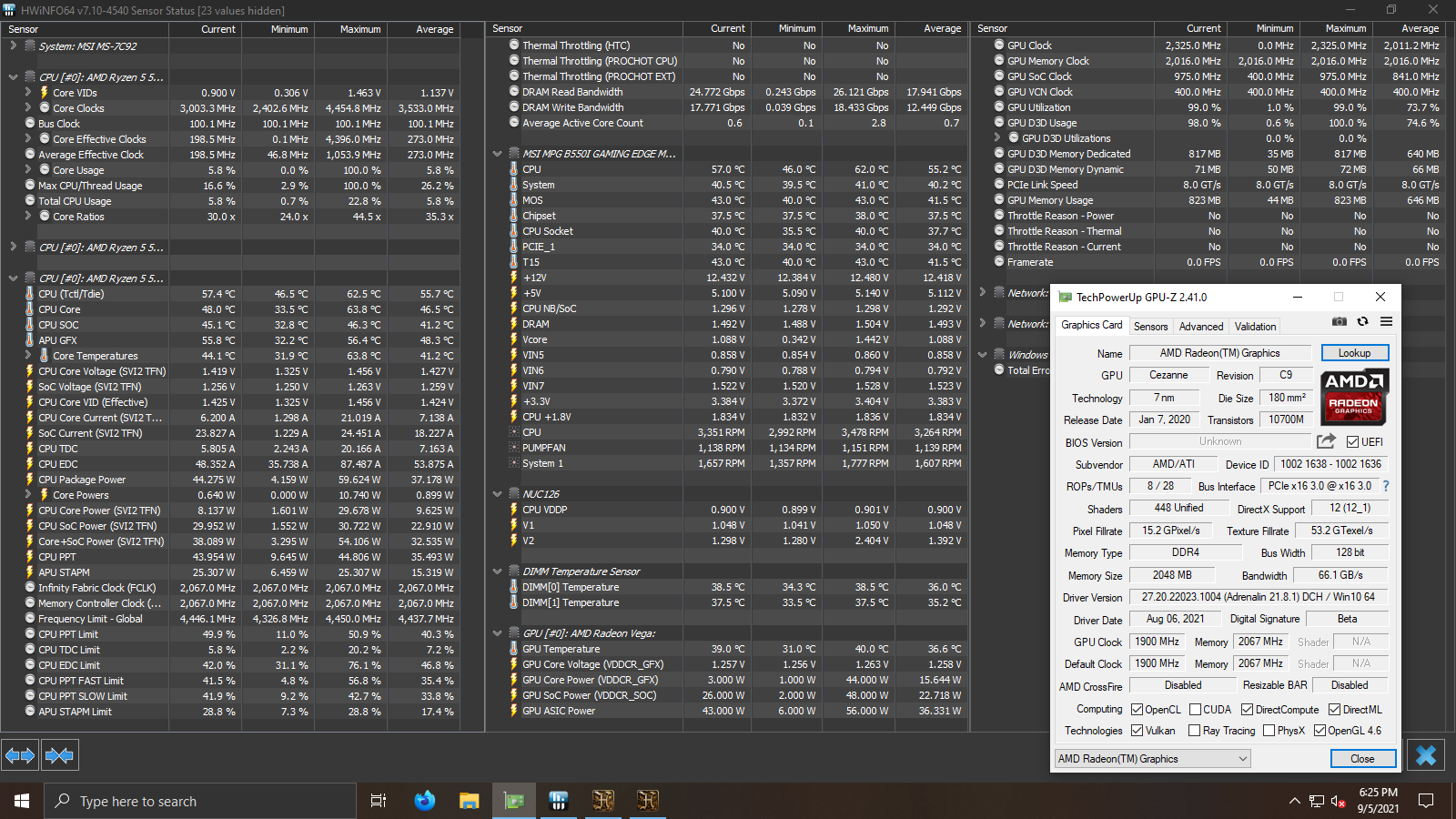
Task: Expand the Core Ratios row
Action: 27,216
